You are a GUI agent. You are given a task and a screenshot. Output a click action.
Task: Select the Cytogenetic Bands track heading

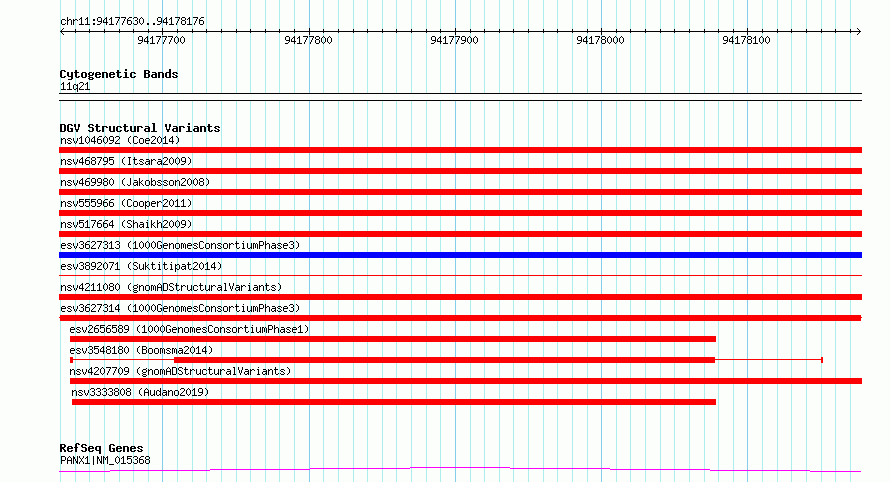[x=119, y=74]
